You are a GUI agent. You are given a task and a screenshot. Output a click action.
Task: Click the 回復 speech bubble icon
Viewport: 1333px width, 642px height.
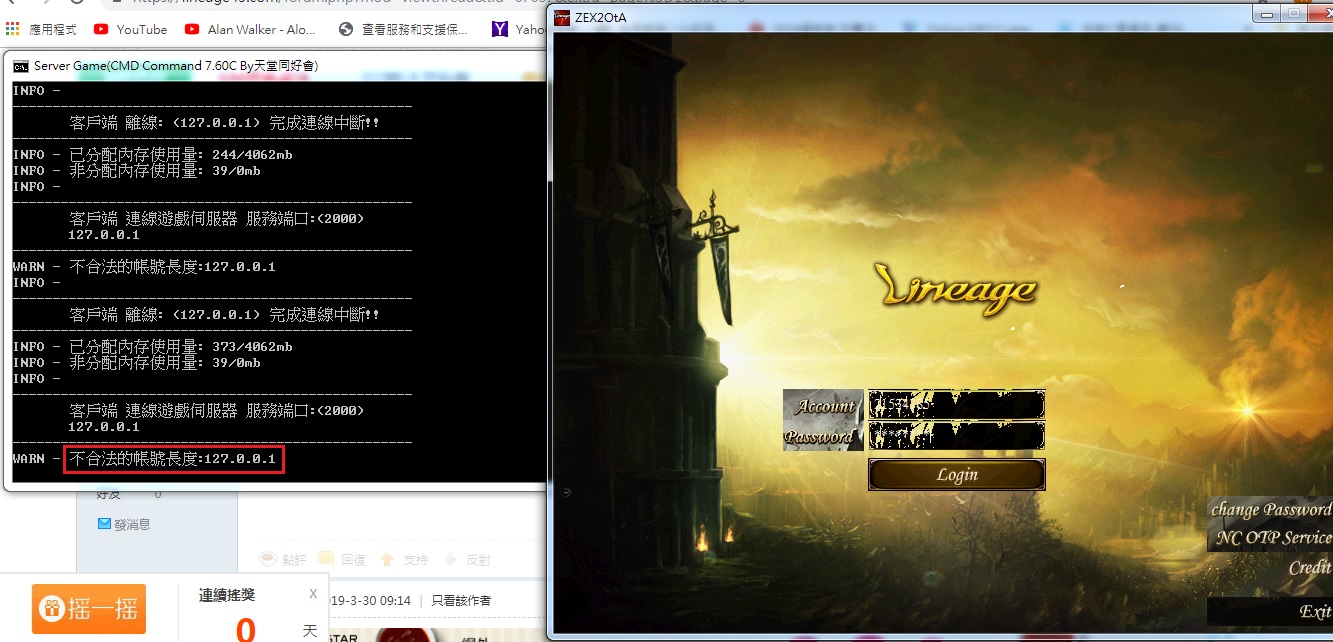[326, 559]
